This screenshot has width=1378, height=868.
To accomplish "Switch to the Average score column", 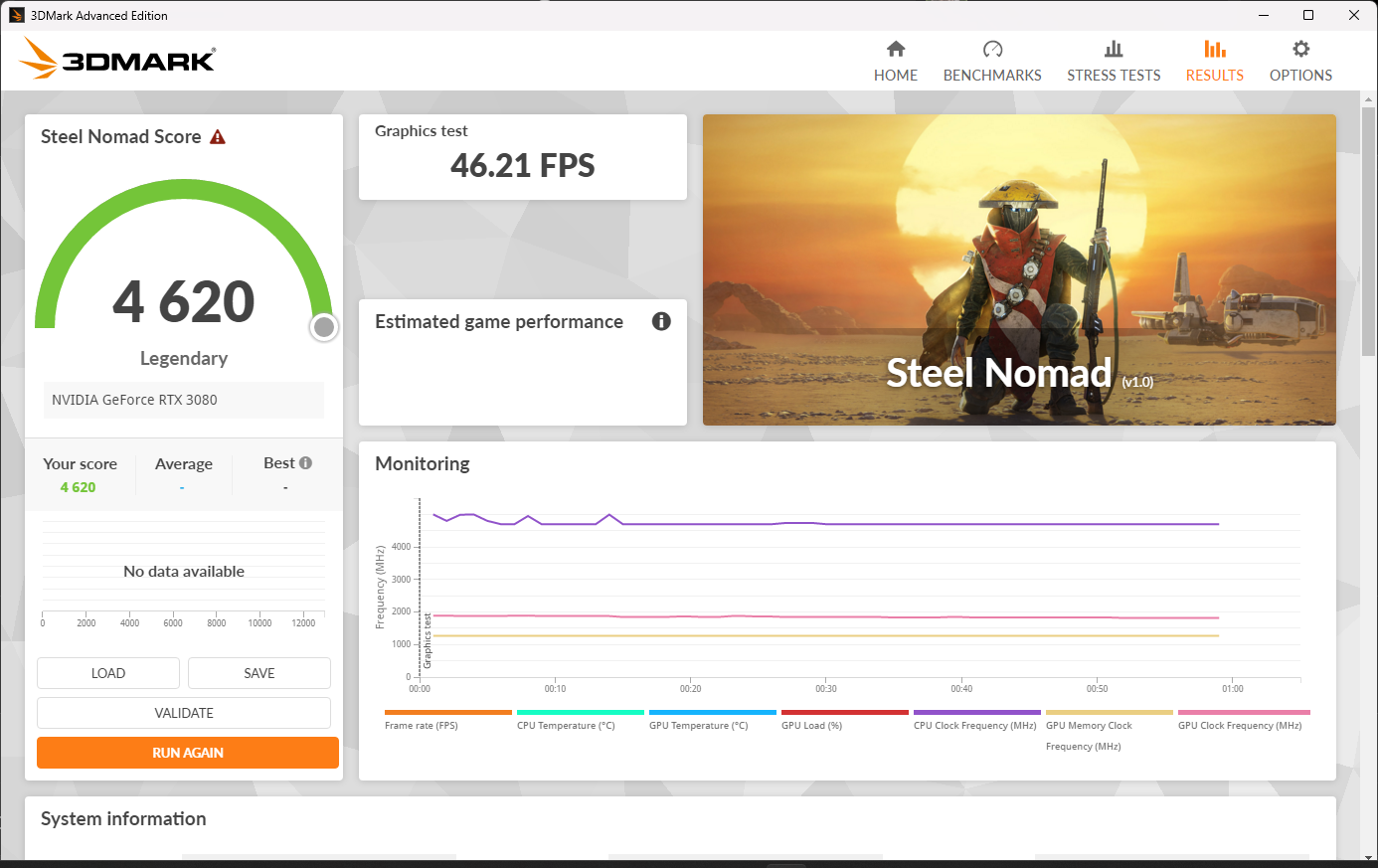I will (184, 463).
